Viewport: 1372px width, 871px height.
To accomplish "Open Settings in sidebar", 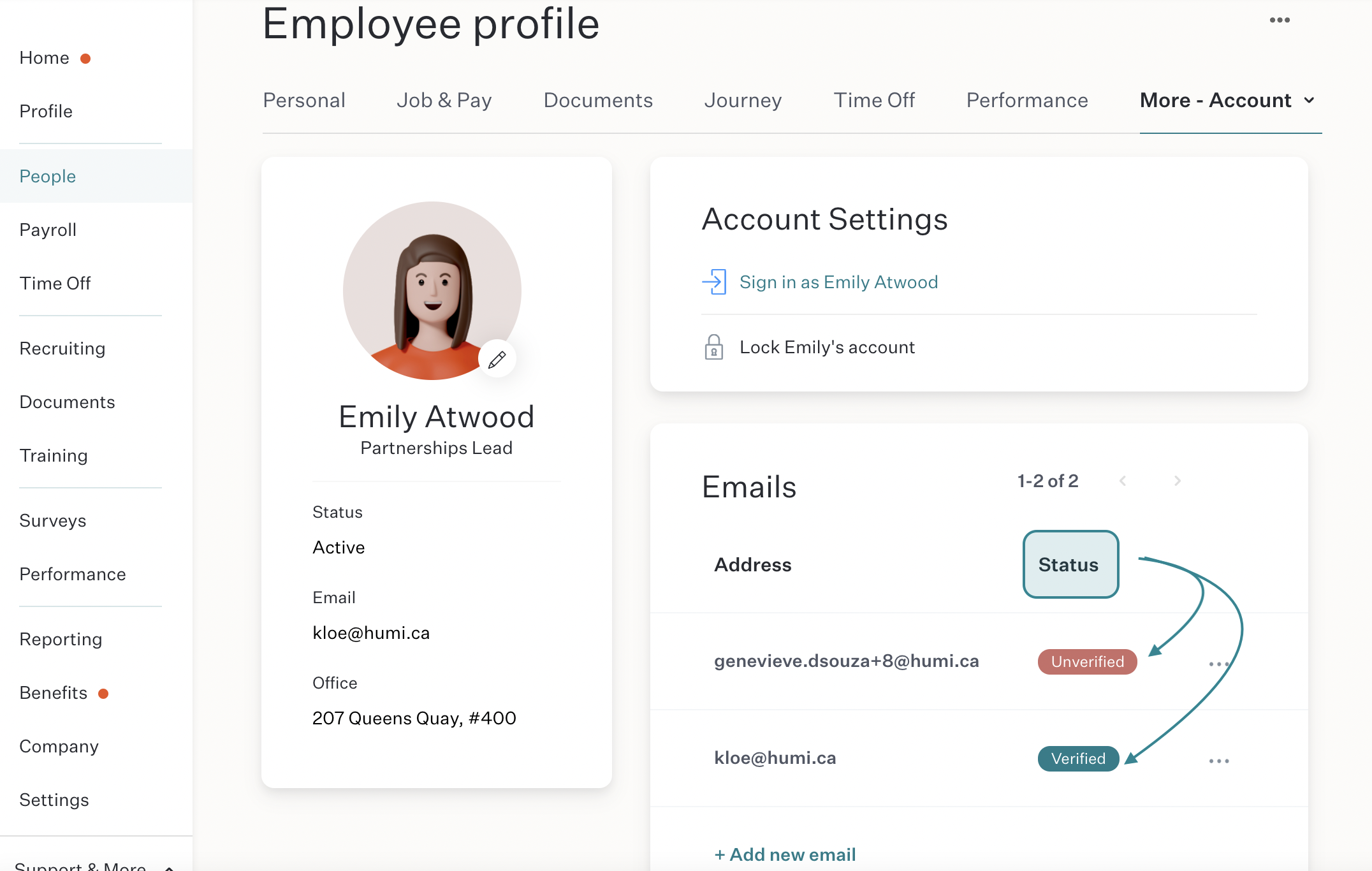I will tap(54, 800).
